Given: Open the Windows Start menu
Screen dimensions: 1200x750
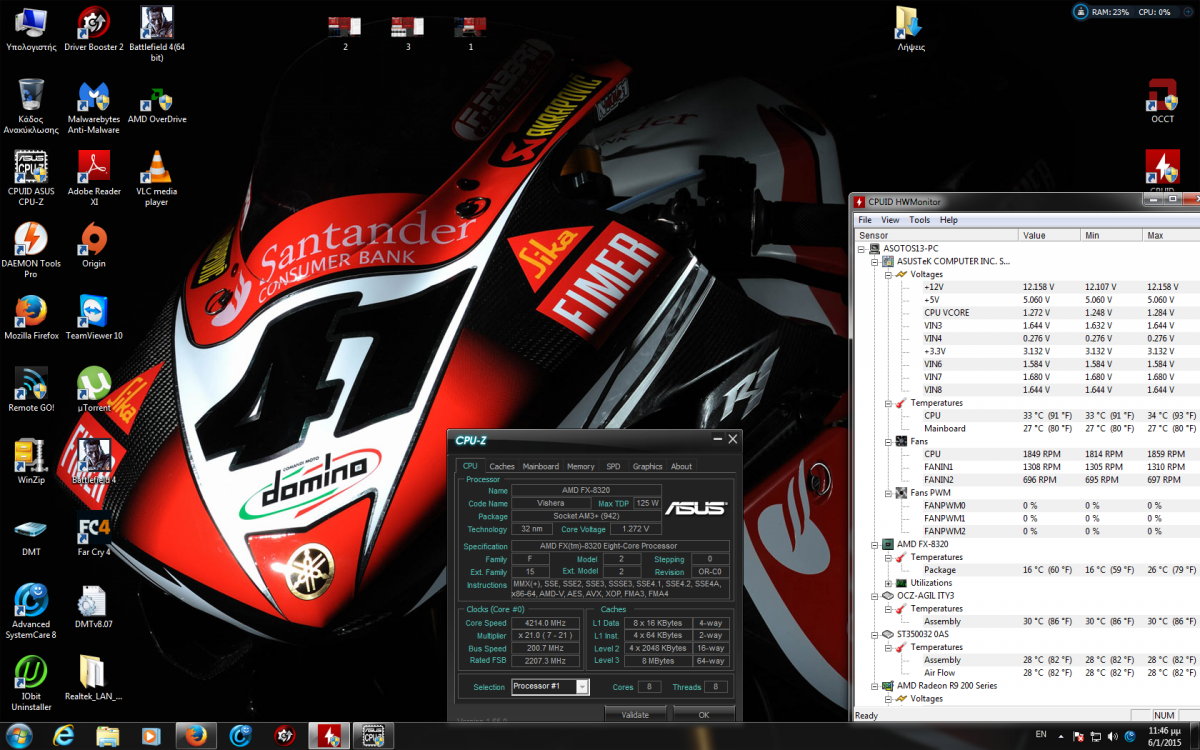Looking at the screenshot, I should (x=20, y=735).
